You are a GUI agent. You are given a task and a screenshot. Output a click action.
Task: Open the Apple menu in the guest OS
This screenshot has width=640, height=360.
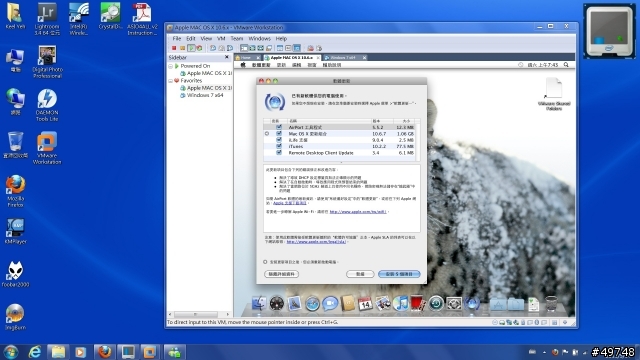[x=243, y=65]
